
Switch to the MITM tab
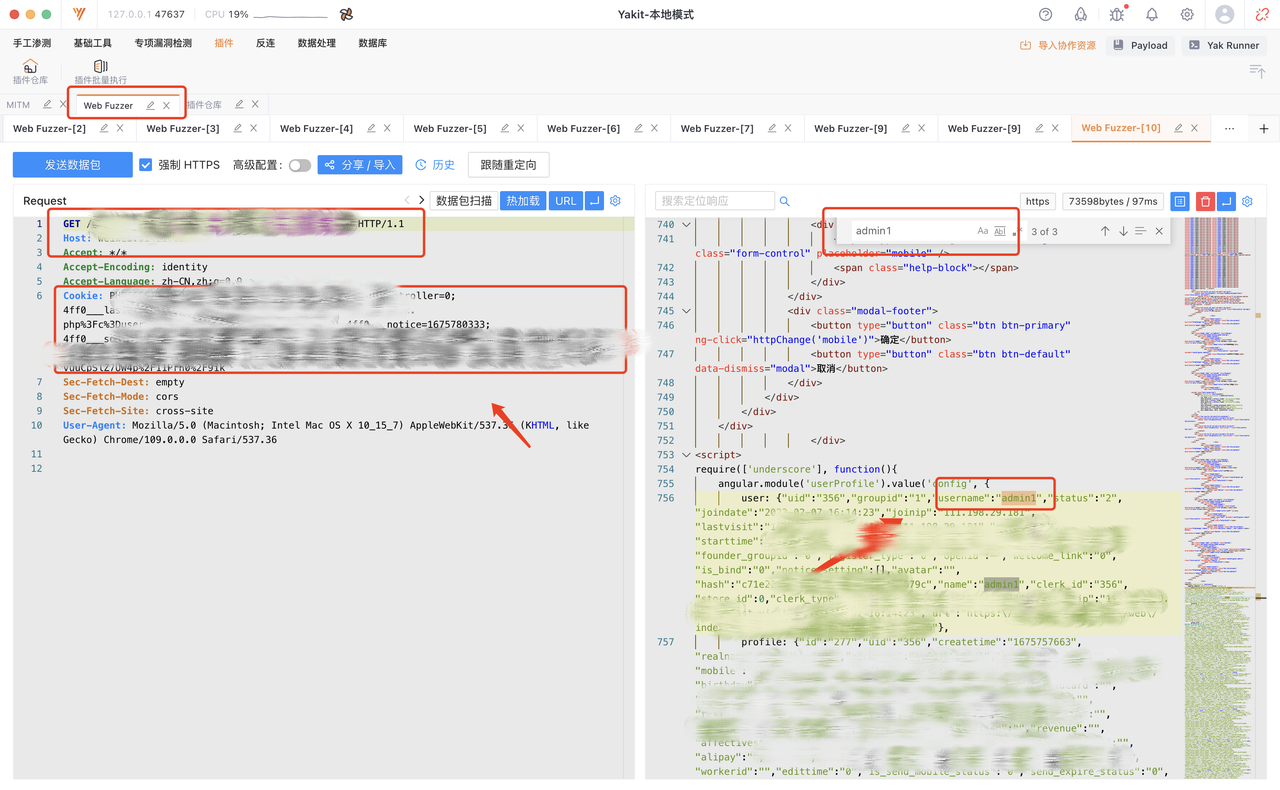pos(18,105)
